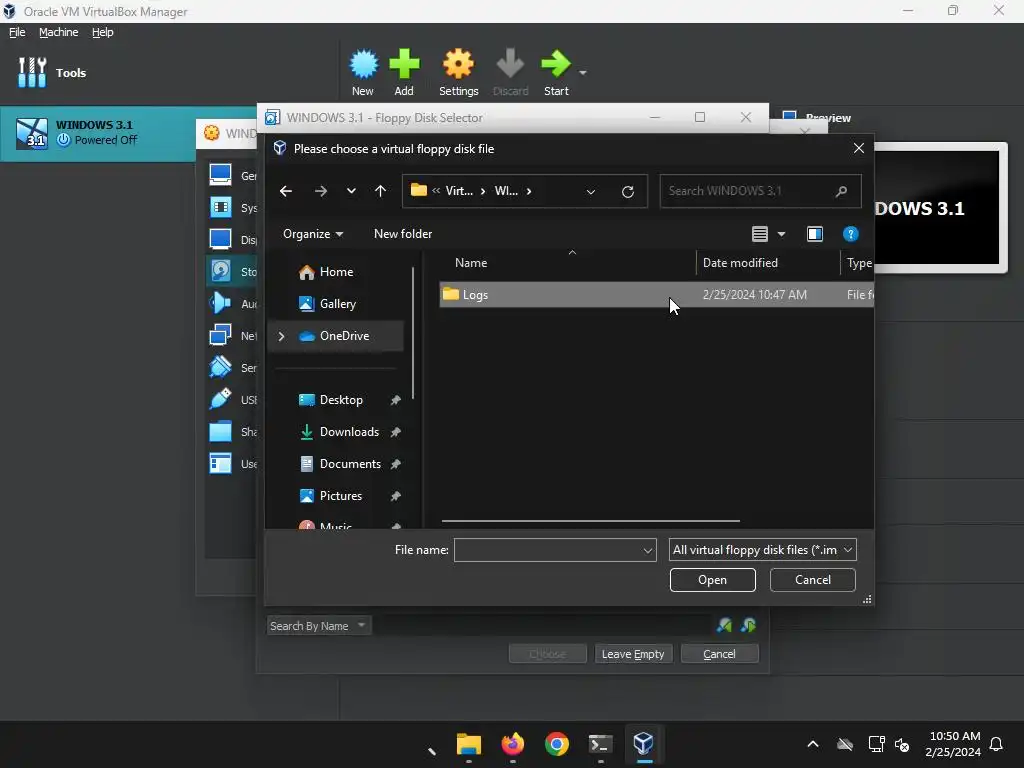Open the notifications bell icon
Screen dimensions: 1024x768
tap(997, 744)
